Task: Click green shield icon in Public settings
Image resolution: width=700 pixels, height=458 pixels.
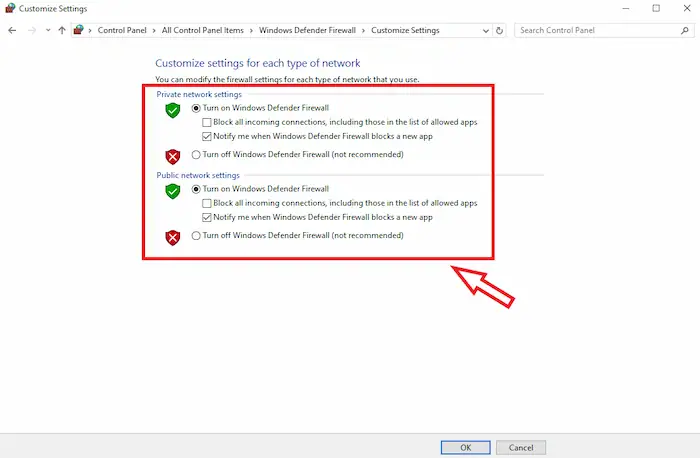Action: pyautogui.click(x=173, y=191)
